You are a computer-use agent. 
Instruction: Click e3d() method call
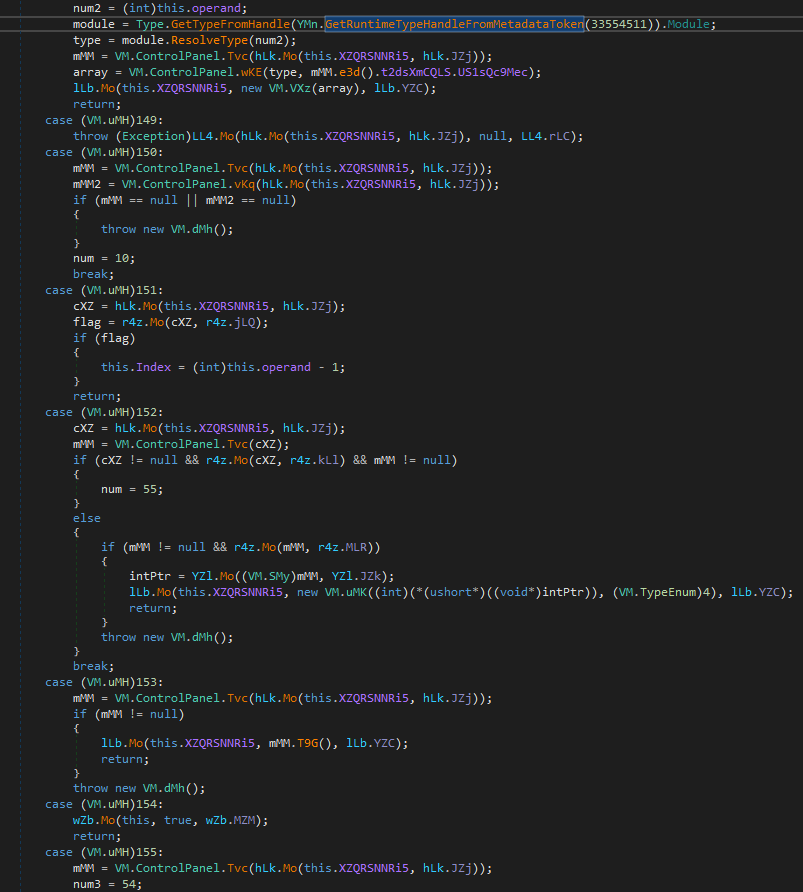356,72
